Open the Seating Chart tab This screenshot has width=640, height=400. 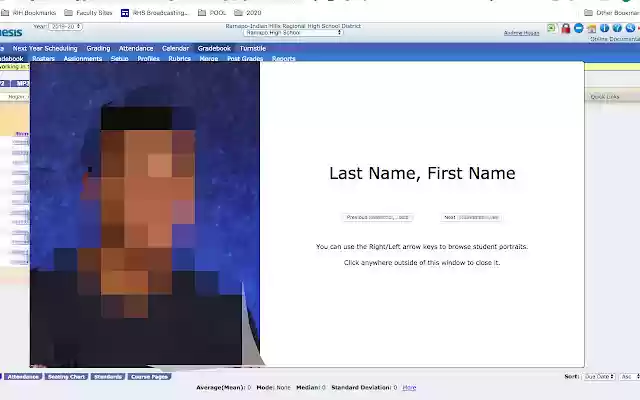pos(66,376)
